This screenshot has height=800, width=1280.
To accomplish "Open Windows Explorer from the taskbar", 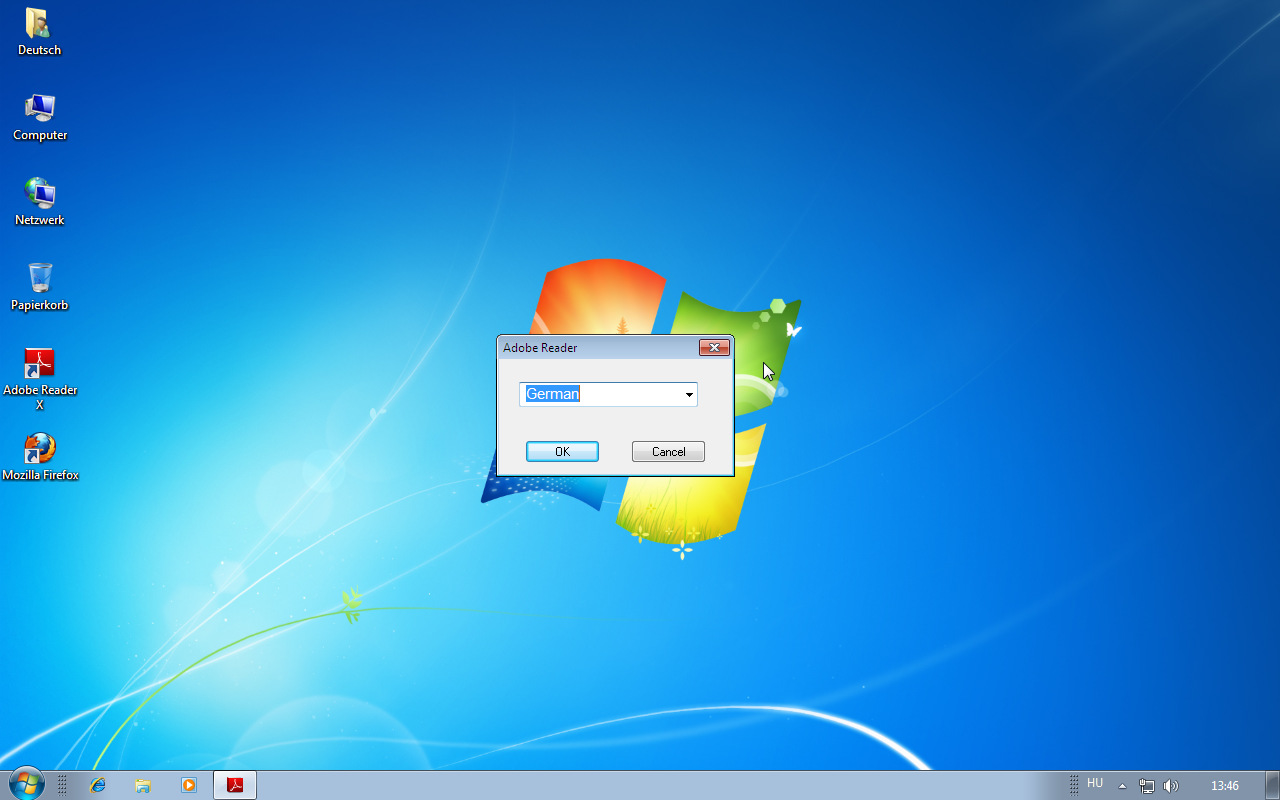I will tap(143, 785).
